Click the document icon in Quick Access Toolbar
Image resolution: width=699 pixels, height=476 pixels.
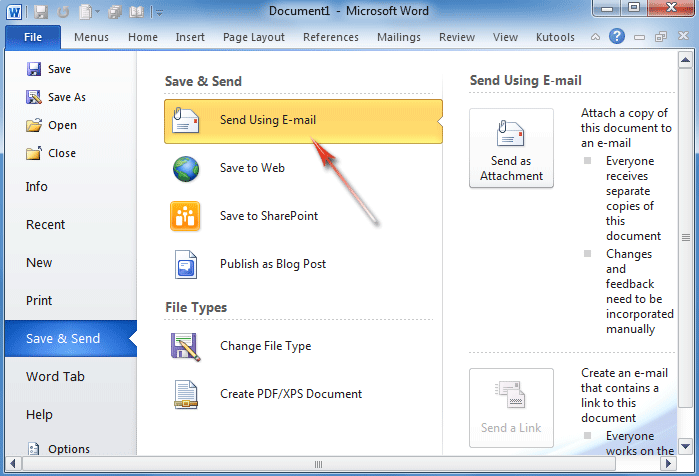coord(85,12)
